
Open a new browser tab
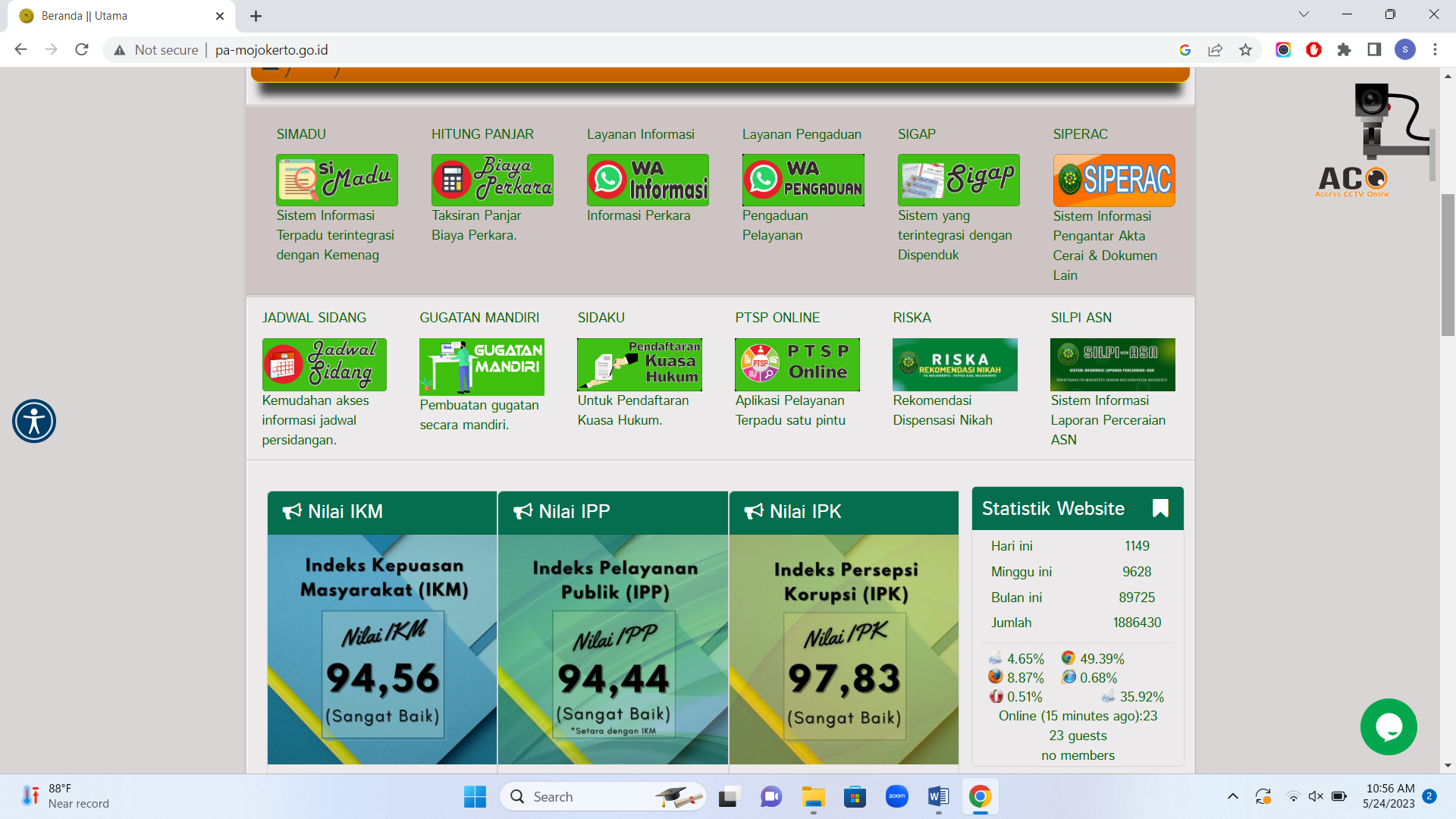(x=256, y=16)
